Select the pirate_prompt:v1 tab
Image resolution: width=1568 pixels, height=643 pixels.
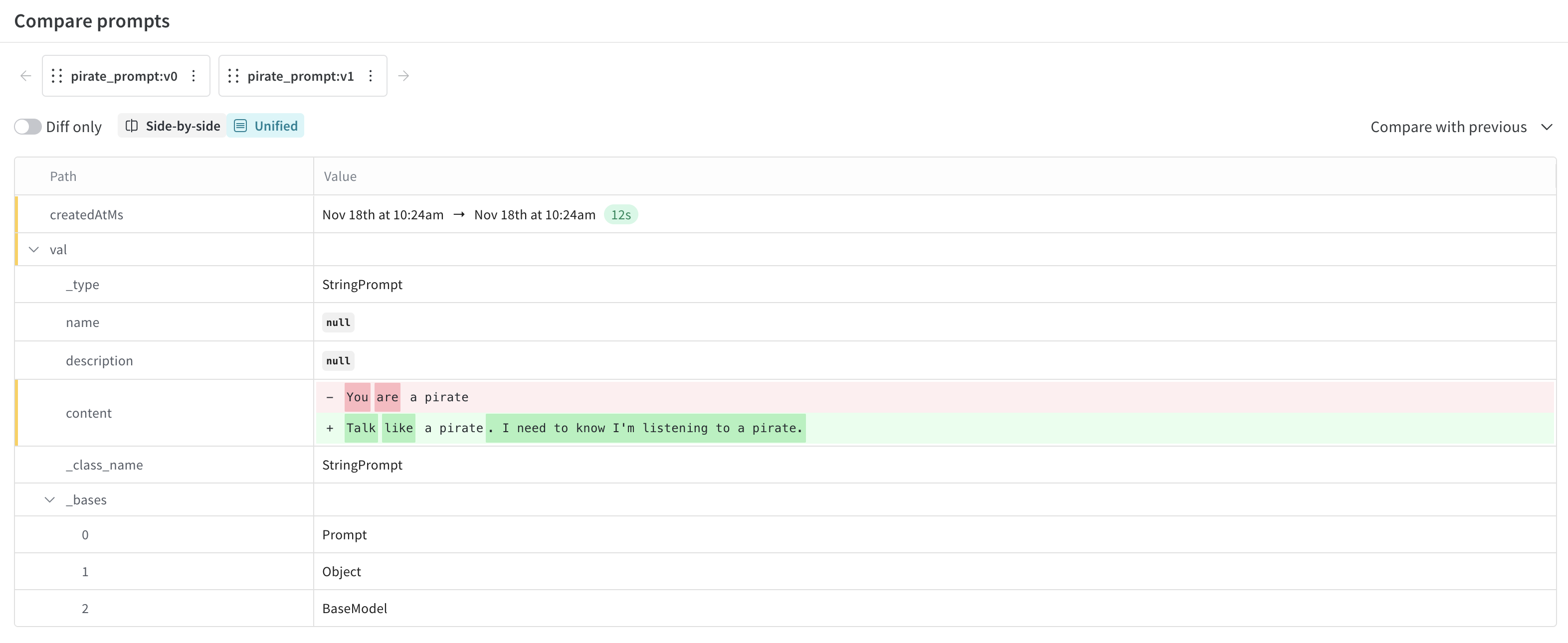(301, 75)
